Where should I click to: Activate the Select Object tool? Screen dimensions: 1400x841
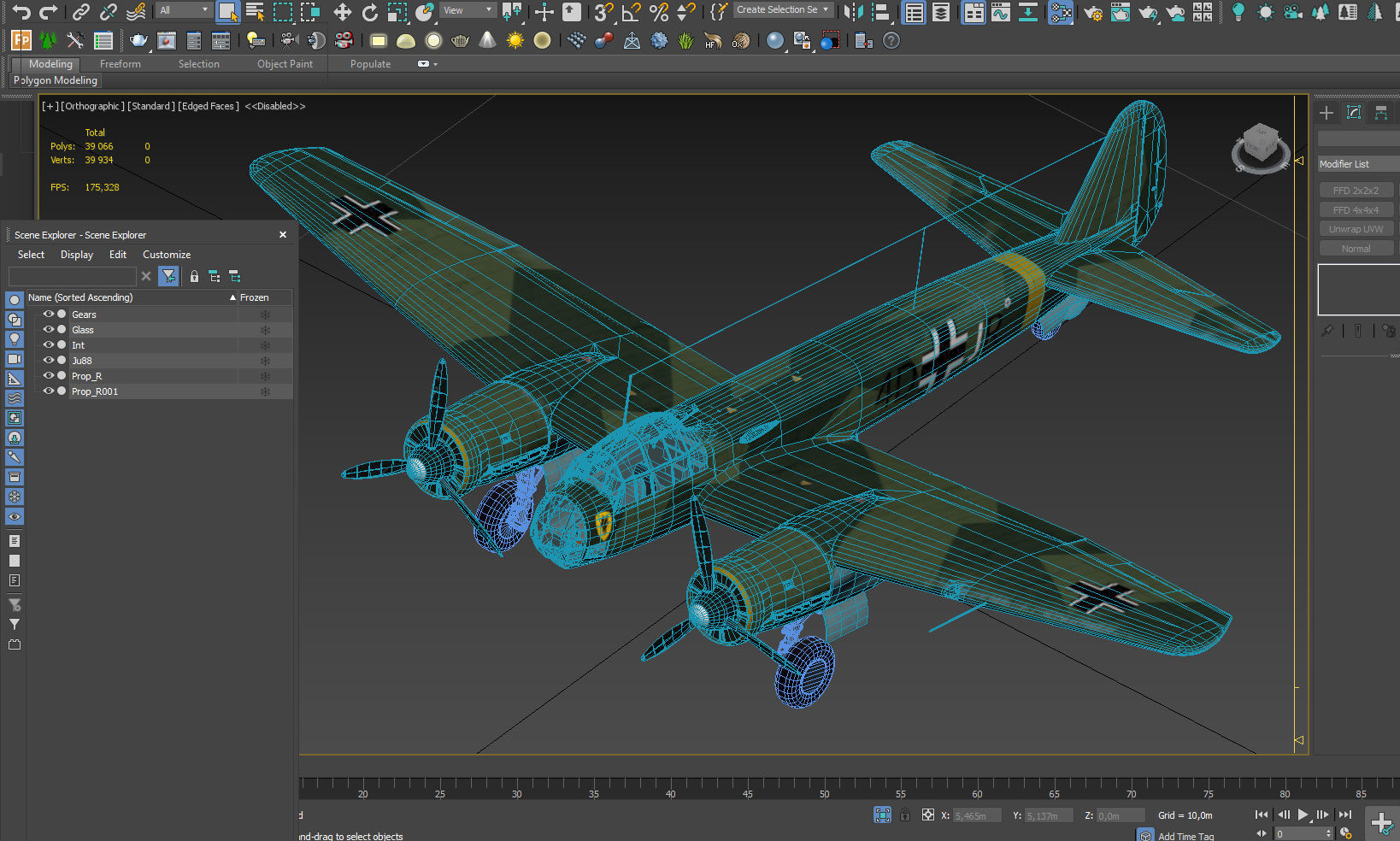pos(227,11)
